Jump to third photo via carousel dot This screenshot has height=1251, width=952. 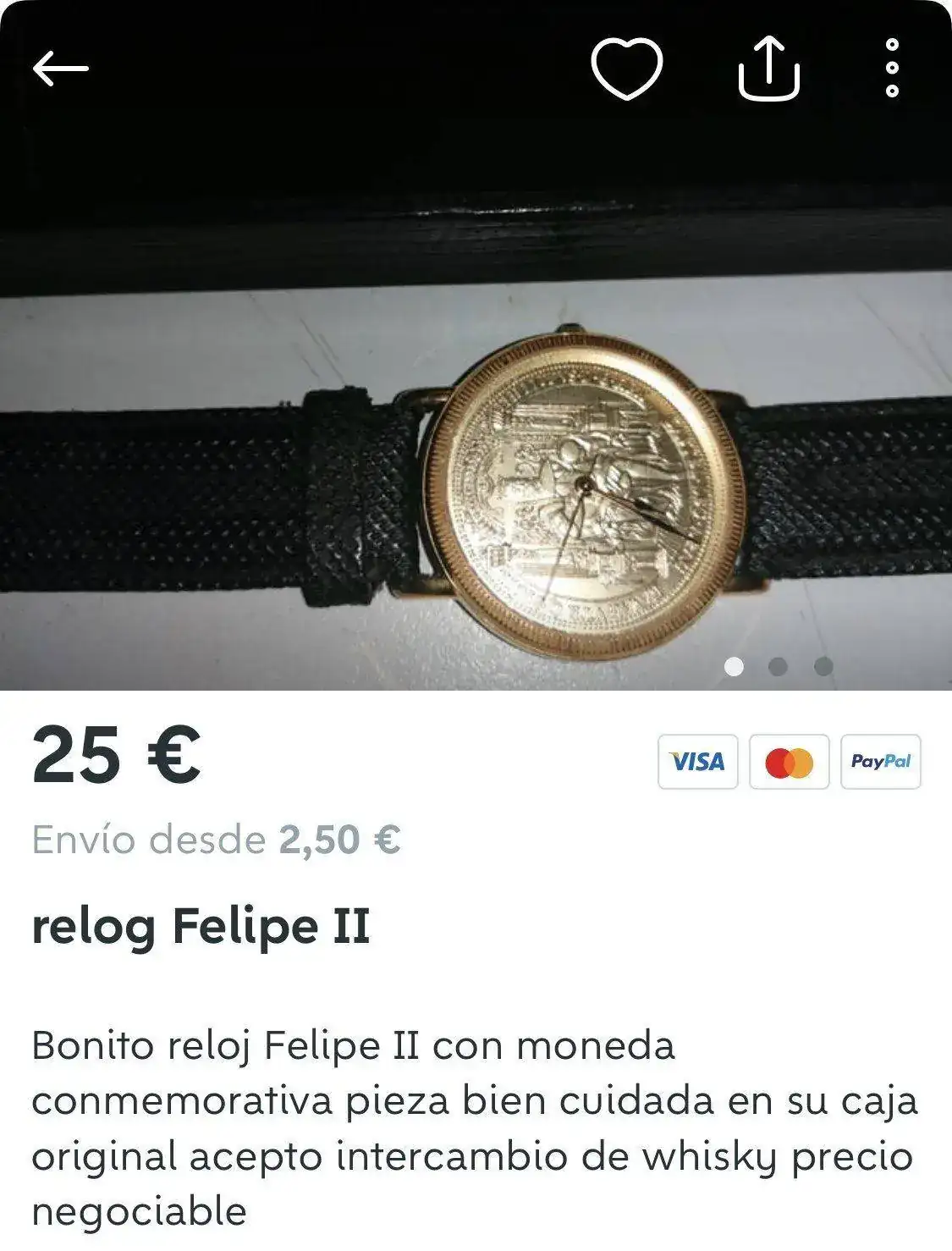tap(823, 667)
